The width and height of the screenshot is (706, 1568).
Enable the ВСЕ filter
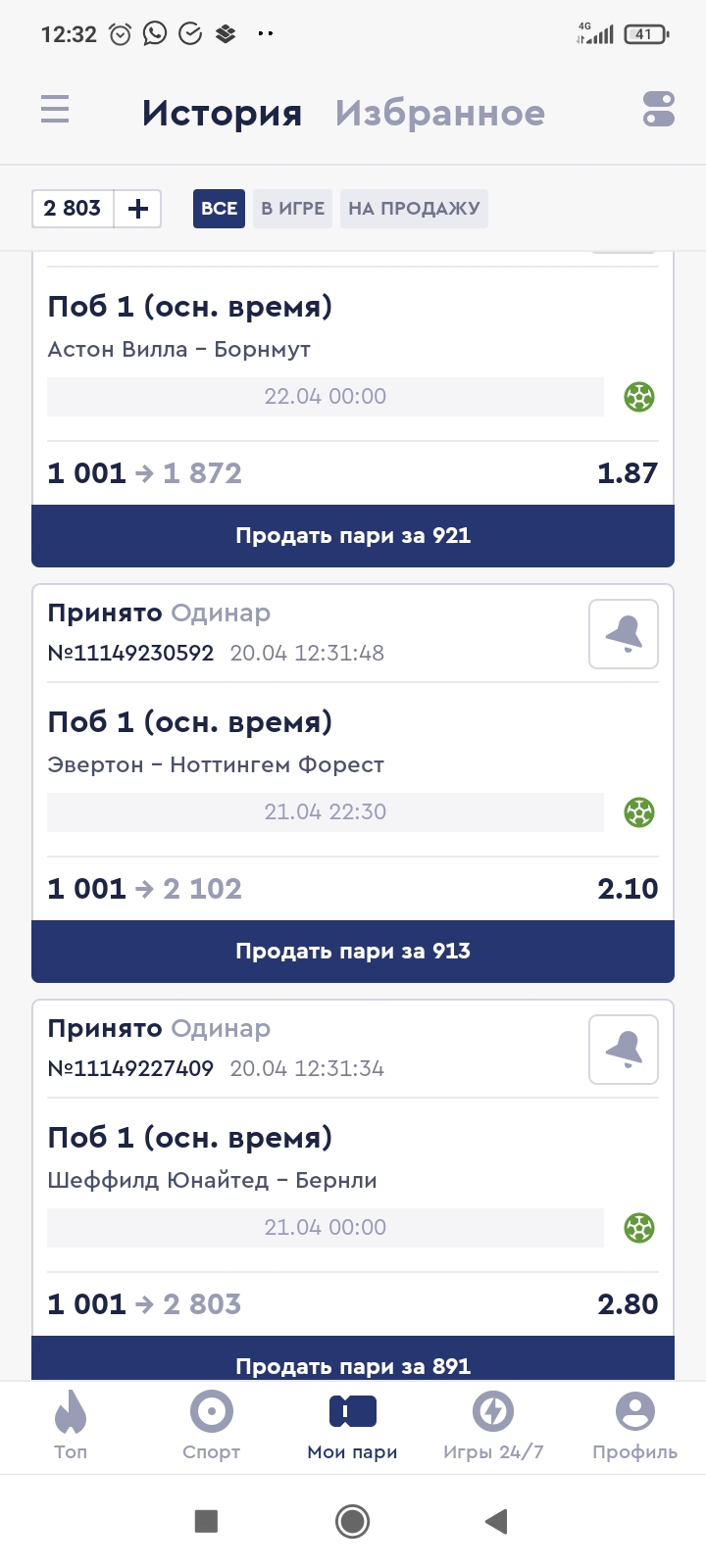coord(219,209)
